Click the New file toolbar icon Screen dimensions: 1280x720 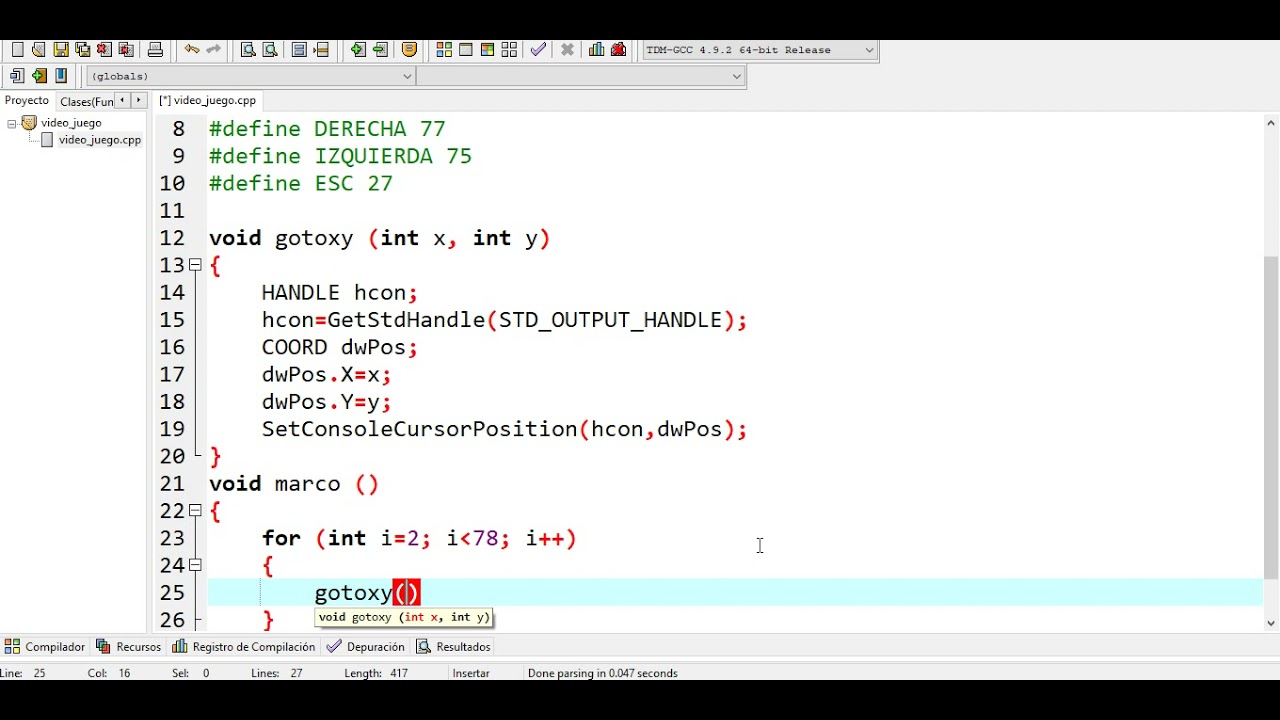17,50
